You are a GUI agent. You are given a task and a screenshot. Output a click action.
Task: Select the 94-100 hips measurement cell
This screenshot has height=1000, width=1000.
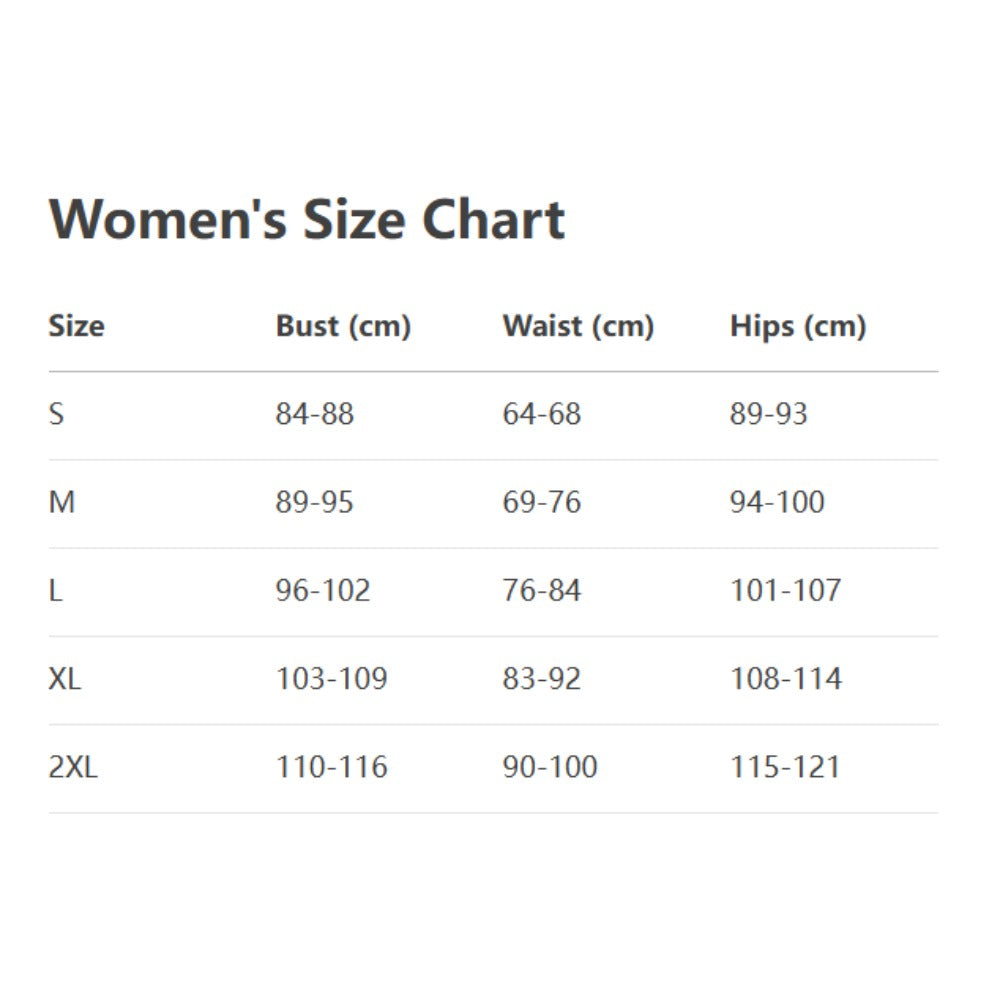[x=777, y=502]
